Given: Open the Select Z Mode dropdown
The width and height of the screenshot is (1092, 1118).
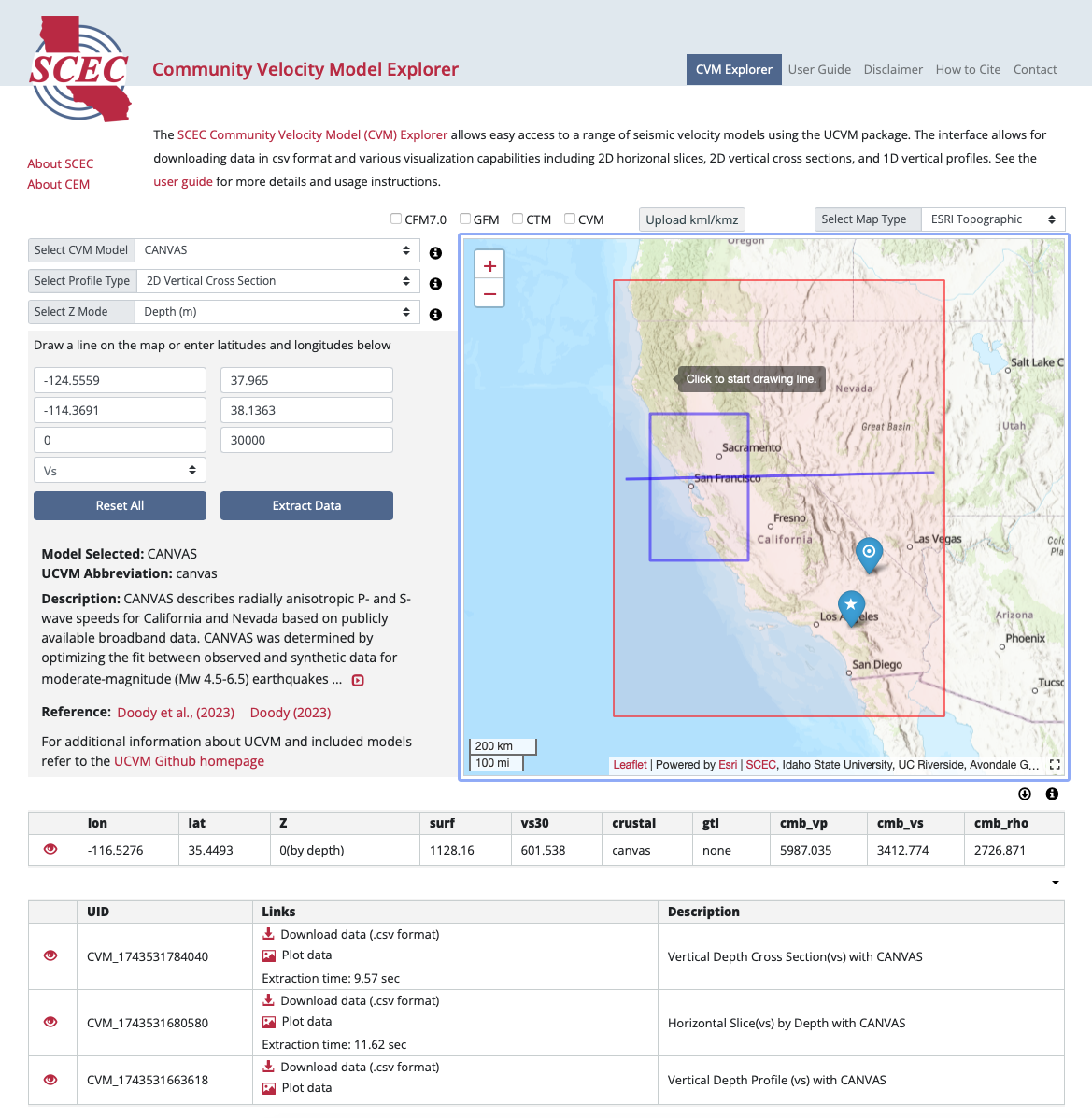Looking at the screenshot, I should pyautogui.click(x=277, y=312).
